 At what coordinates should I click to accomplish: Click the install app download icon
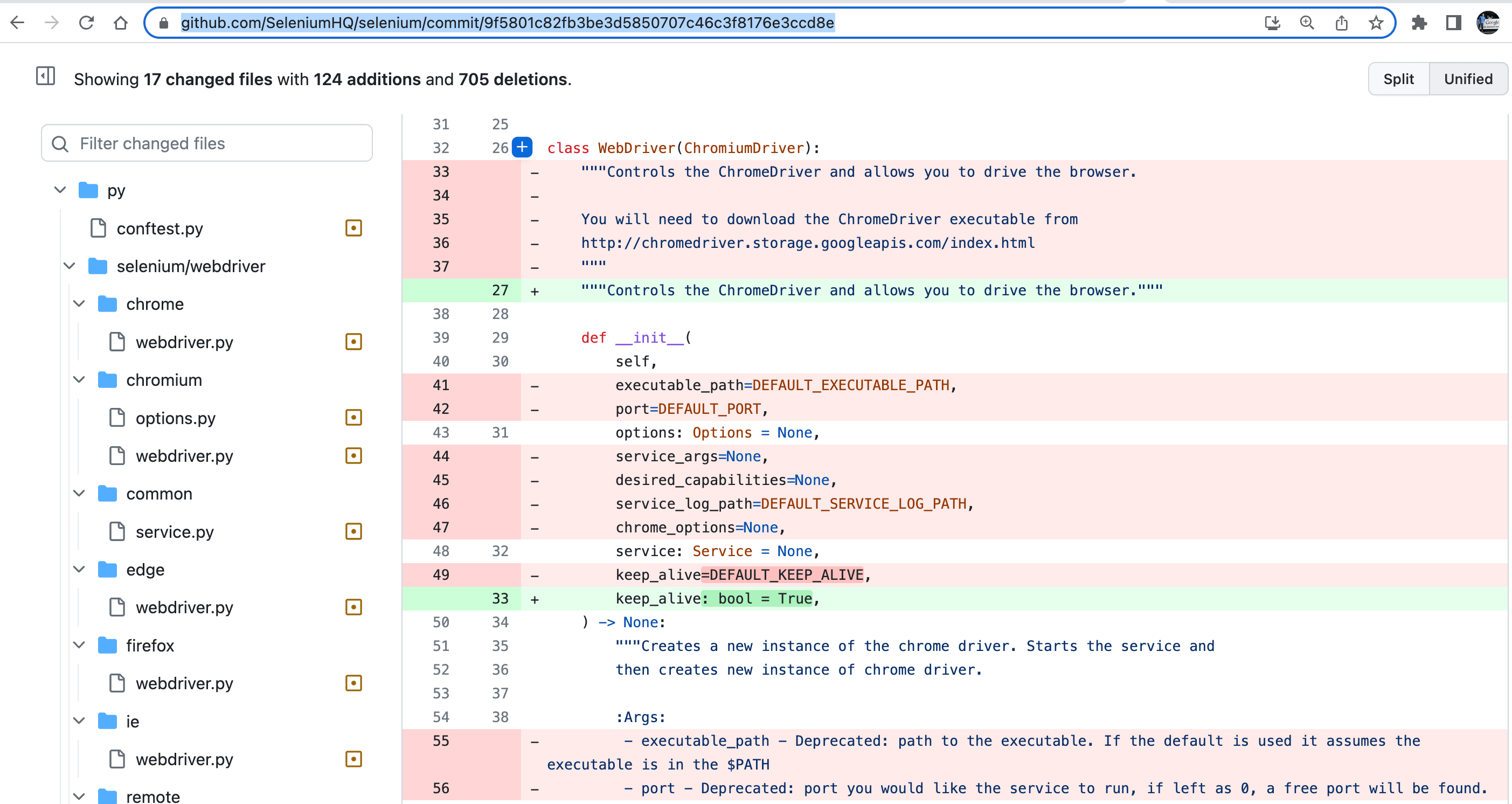tap(1272, 23)
